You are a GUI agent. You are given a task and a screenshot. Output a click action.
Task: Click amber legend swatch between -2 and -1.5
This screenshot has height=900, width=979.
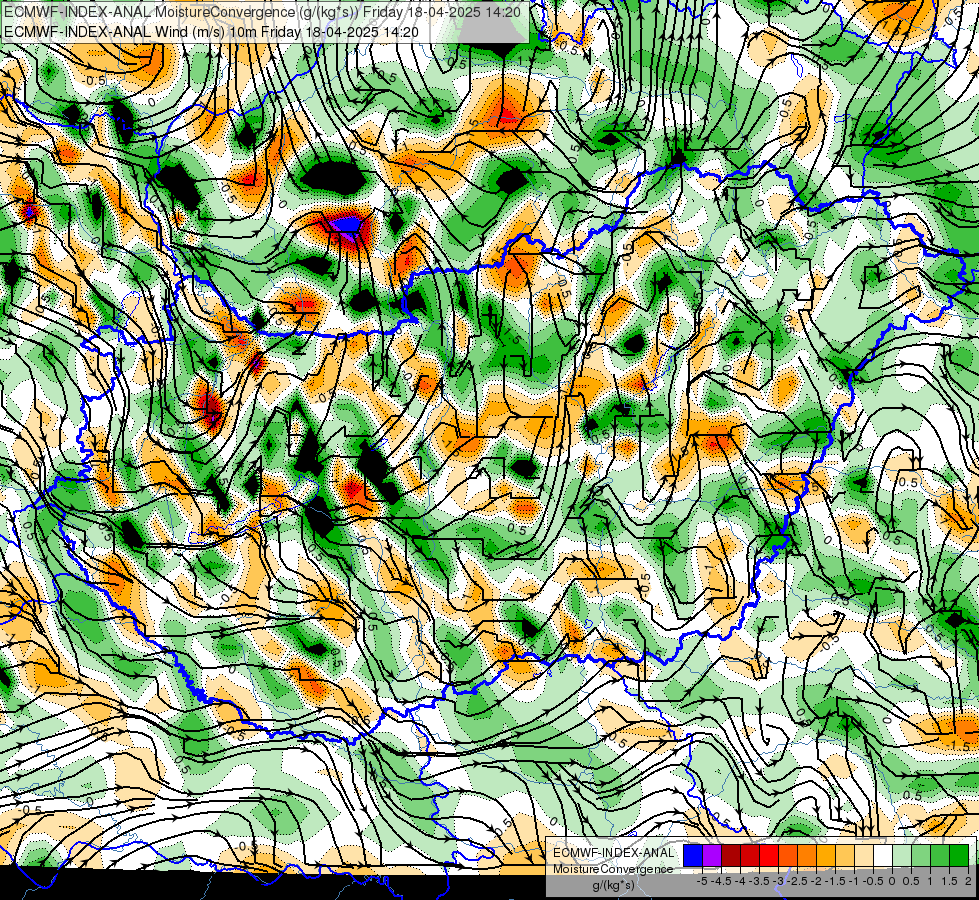coord(826,855)
